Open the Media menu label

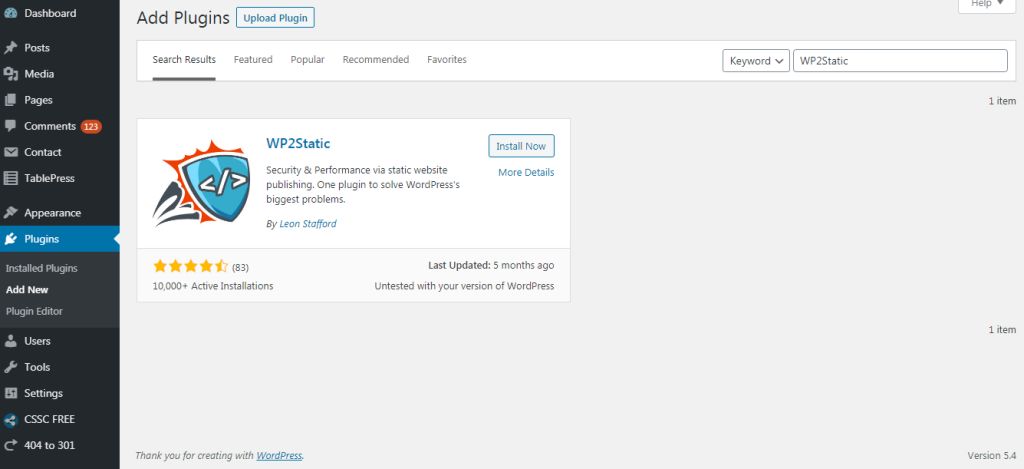39,74
